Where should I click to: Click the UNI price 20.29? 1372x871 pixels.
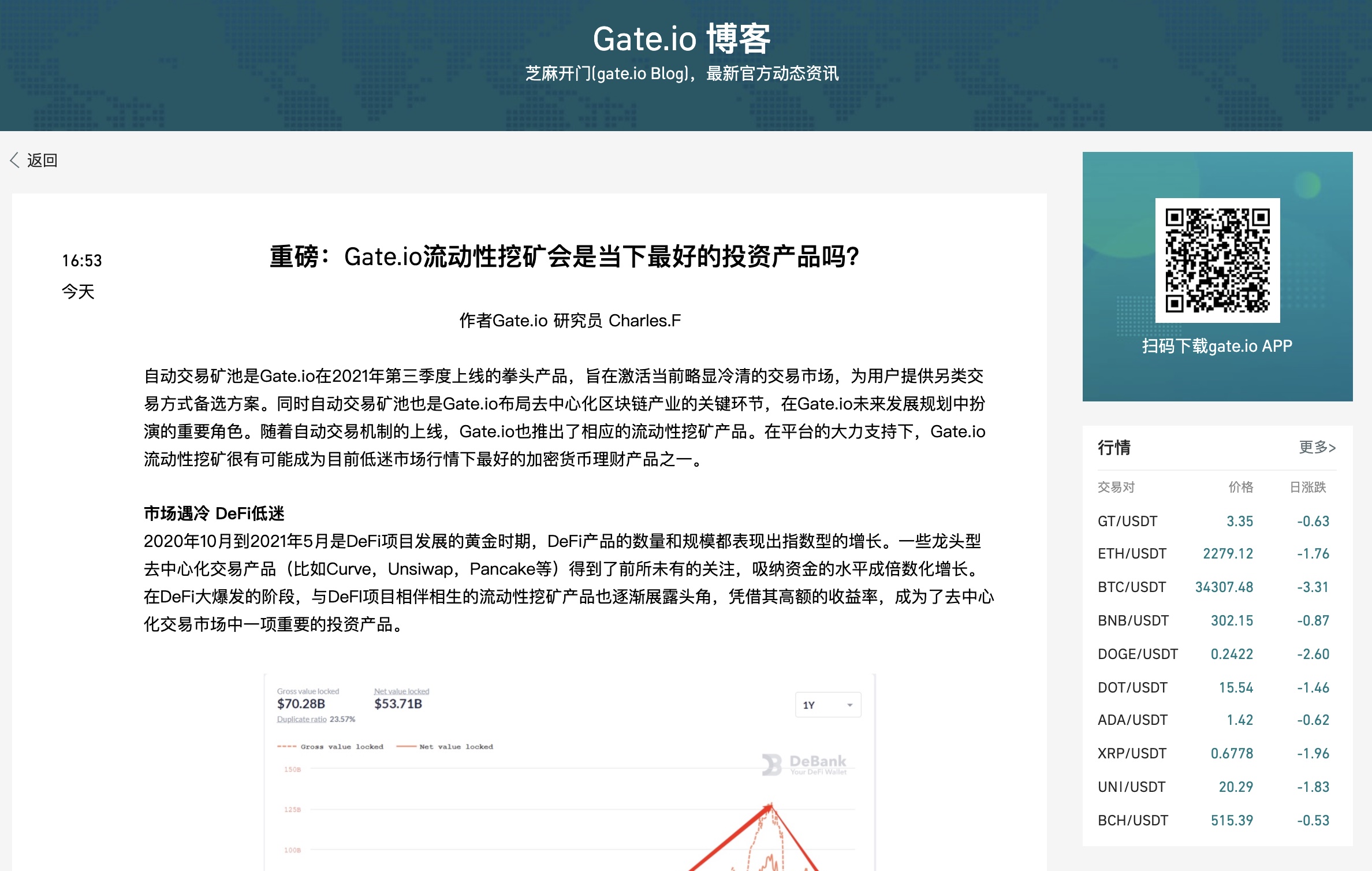click(x=1236, y=787)
